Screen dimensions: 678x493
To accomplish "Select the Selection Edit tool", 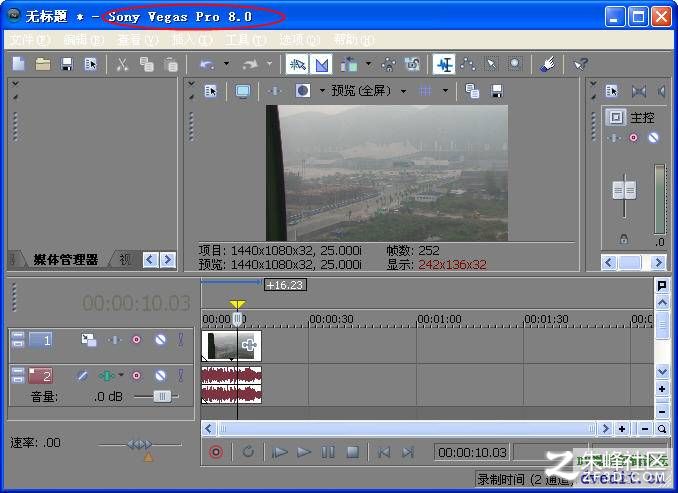I will coord(491,64).
